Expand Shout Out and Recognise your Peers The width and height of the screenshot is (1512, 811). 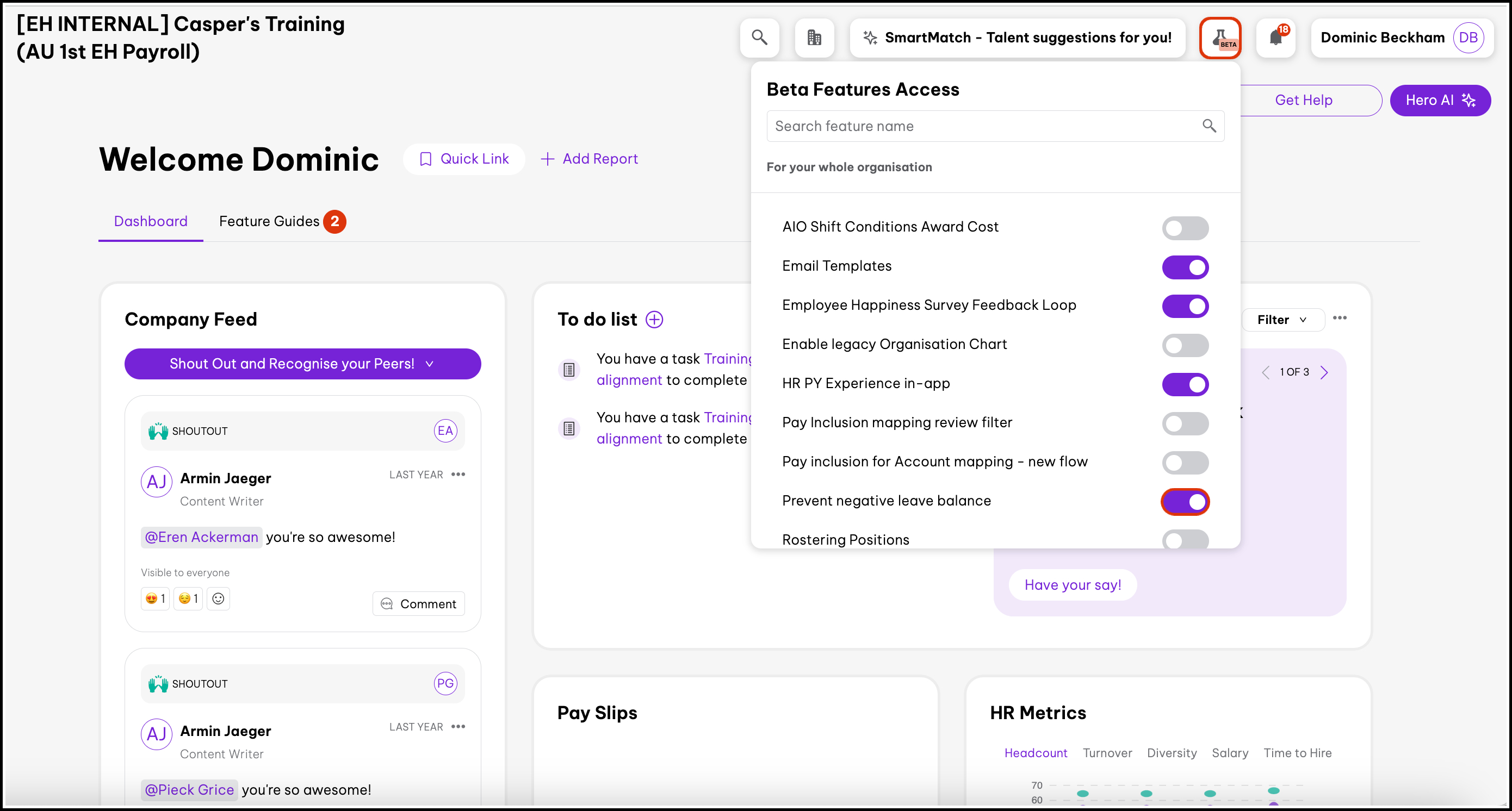[x=302, y=364]
